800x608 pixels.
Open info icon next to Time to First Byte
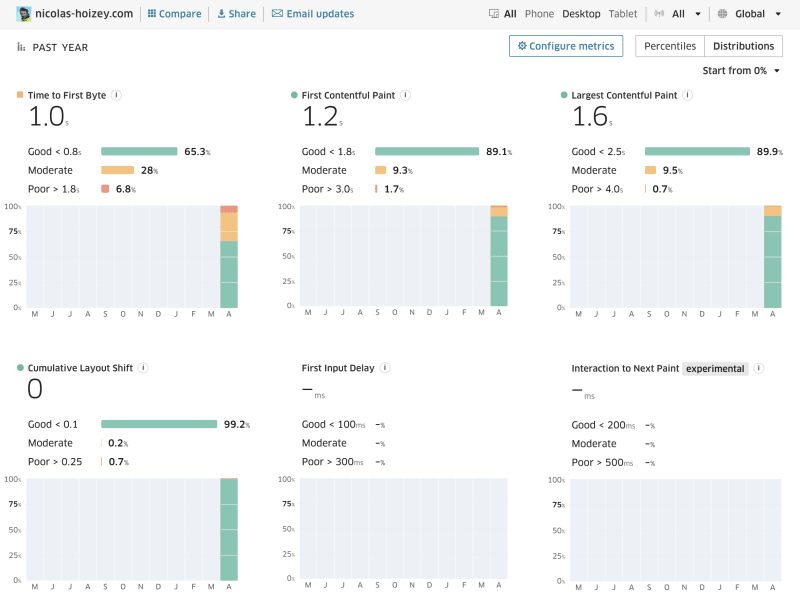[116, 95]
